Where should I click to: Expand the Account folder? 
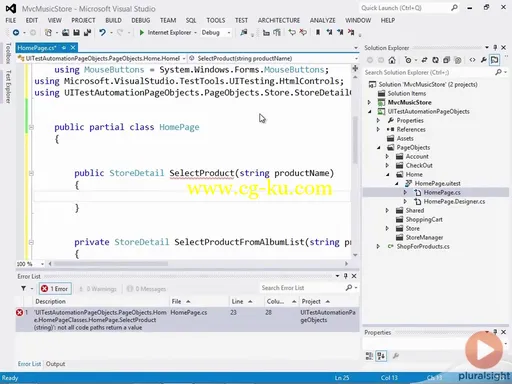(x=387, y=156)
